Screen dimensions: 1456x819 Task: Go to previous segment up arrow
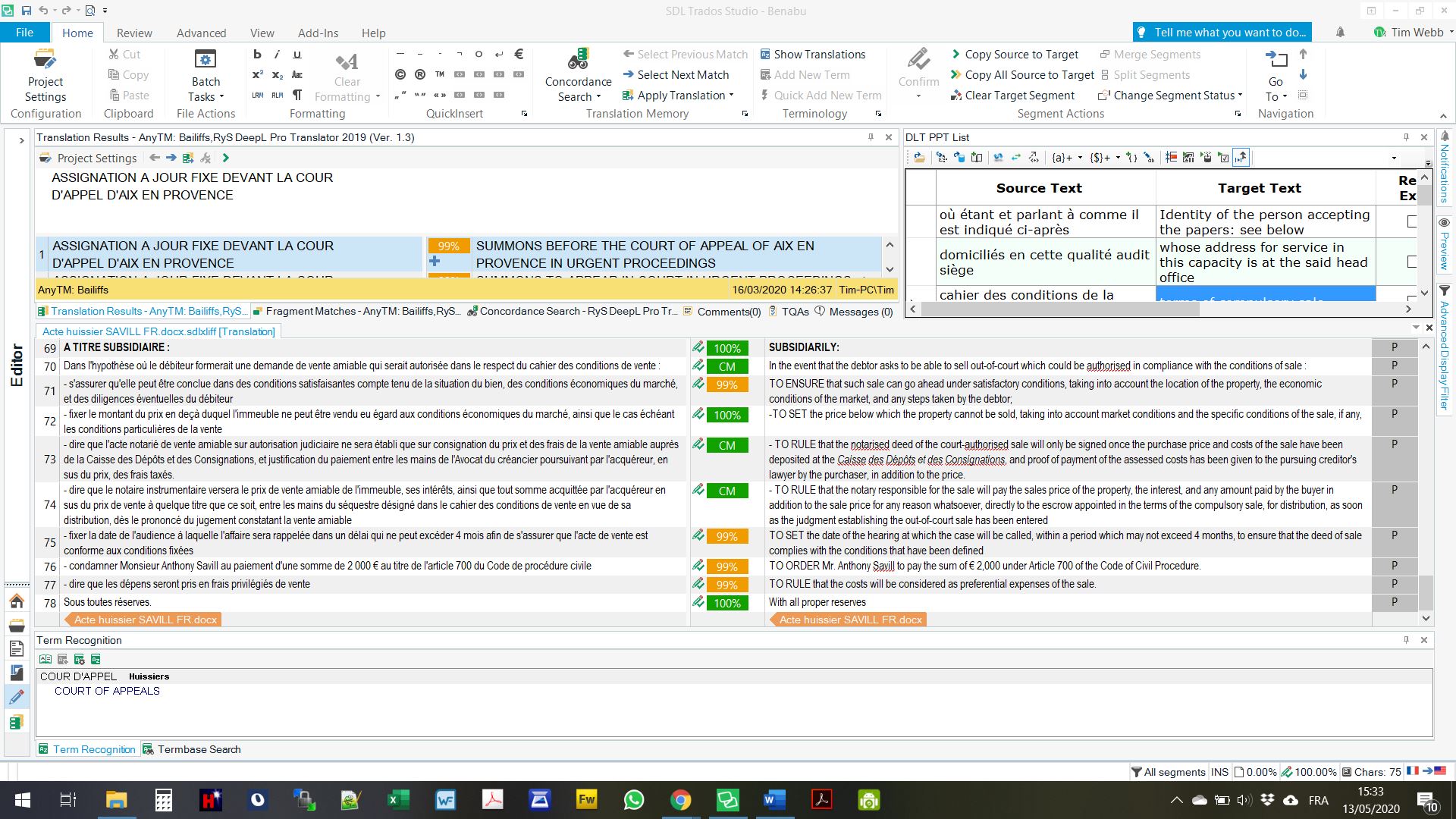click(x=1303, y=54)
